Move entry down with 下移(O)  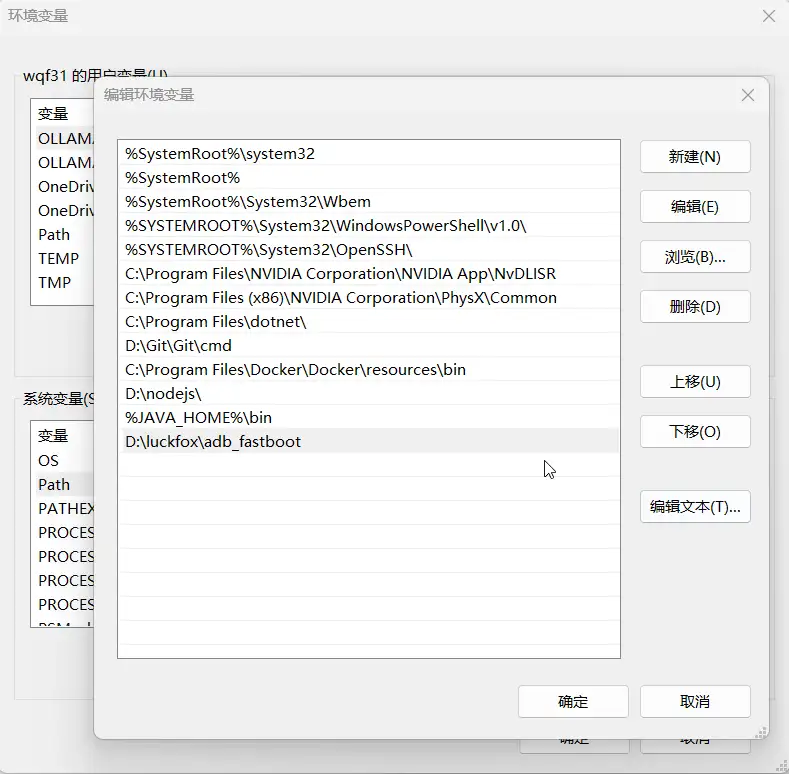tap(695, 432)
